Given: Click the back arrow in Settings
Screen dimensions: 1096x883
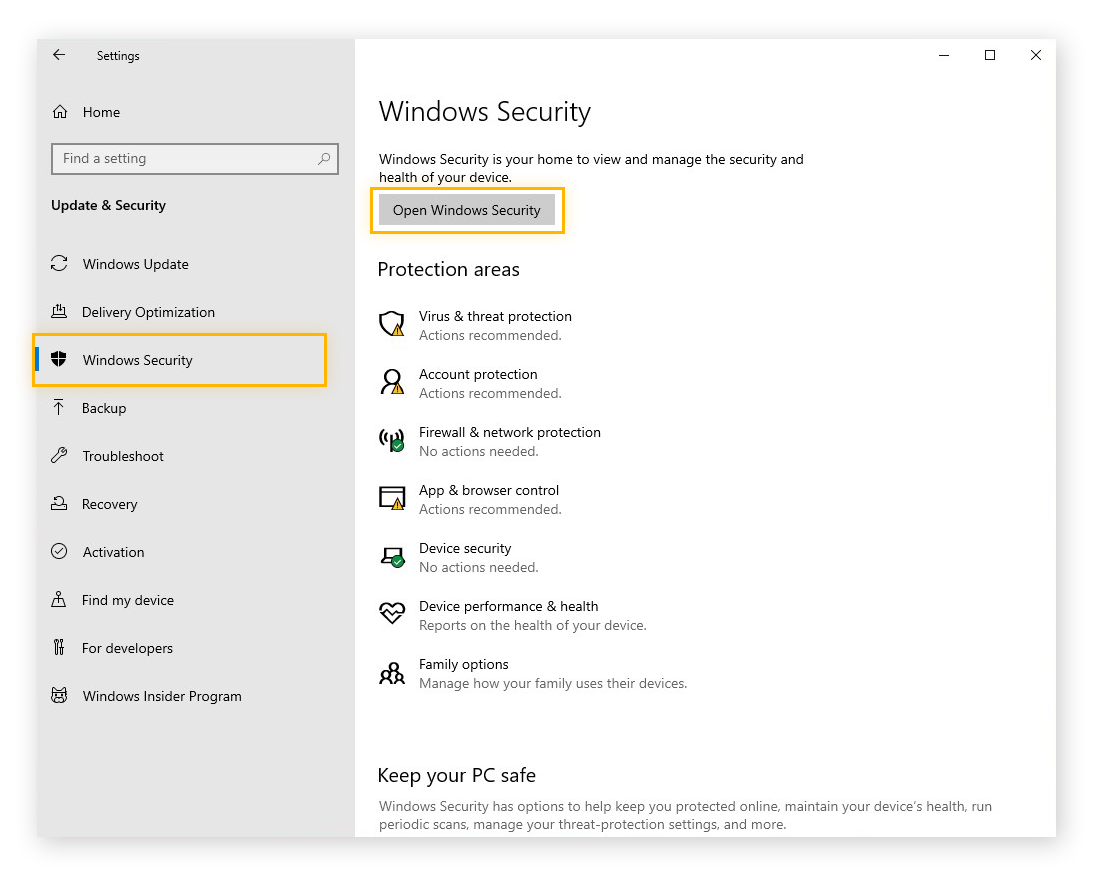Looking at the screenshot, I should [x=59, y=55].
